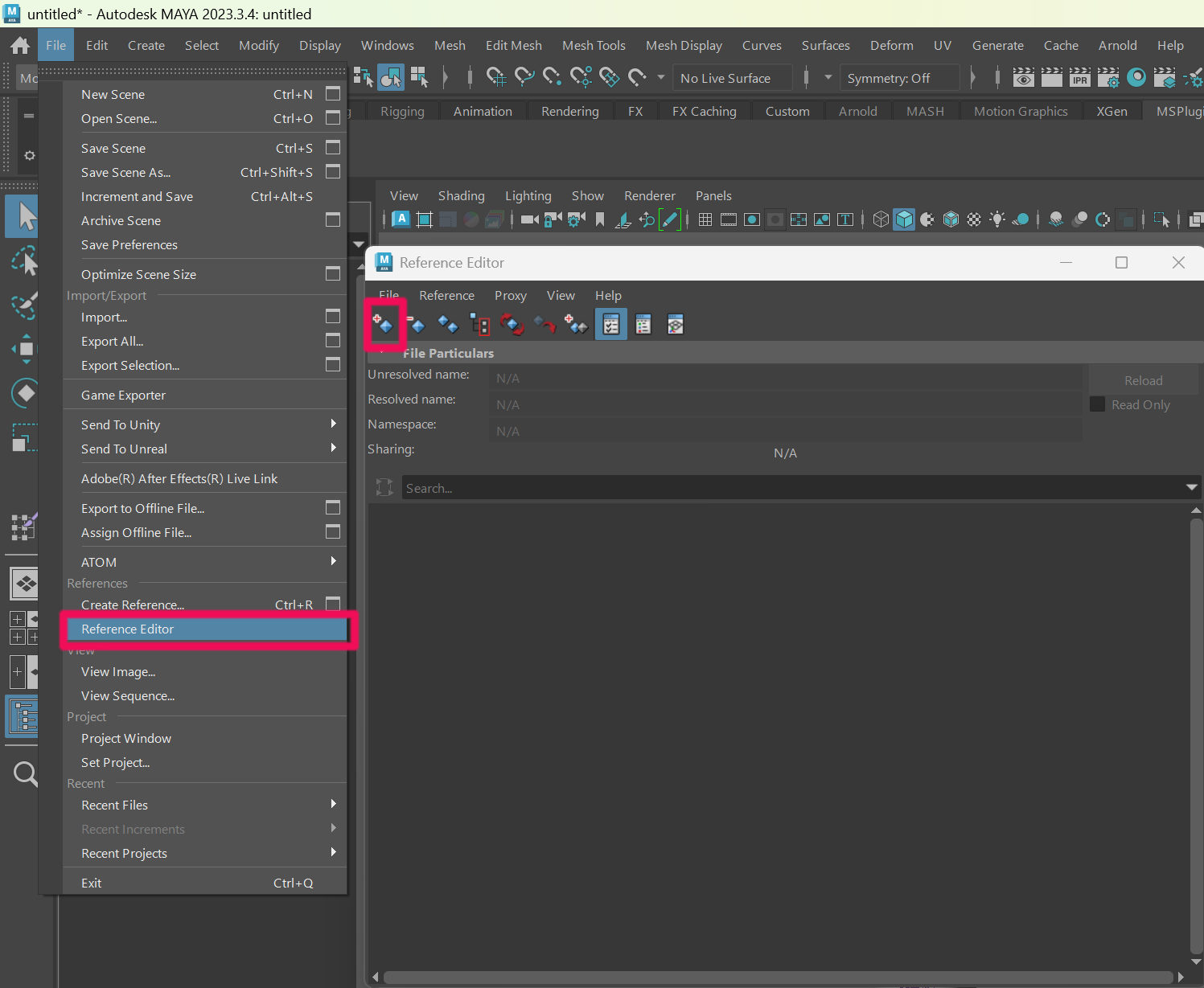Open the Proxy menu in Reference Editor

[x=510, y=295]
